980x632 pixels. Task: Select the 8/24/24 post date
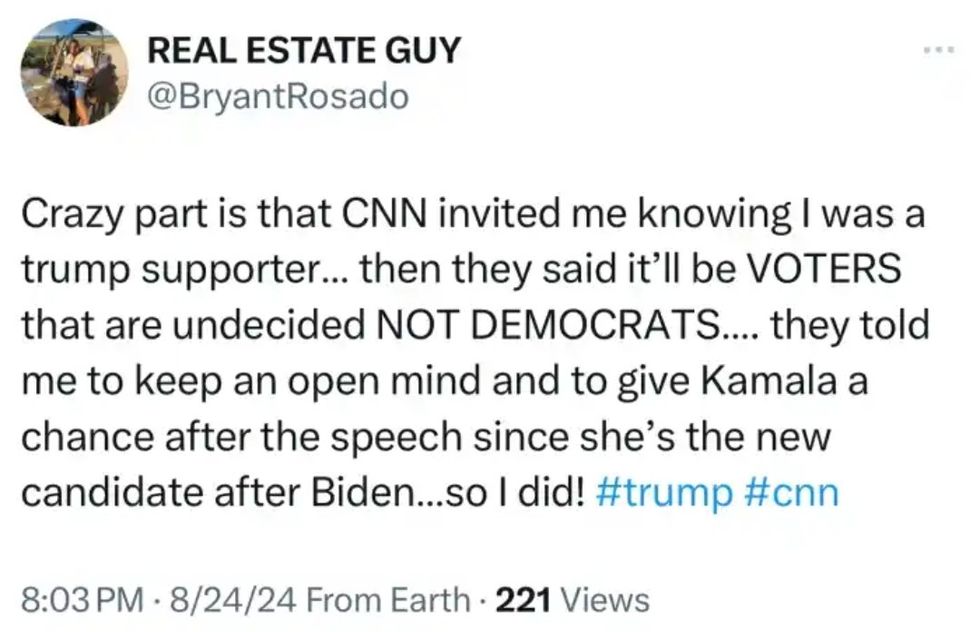tap(222, 600)
